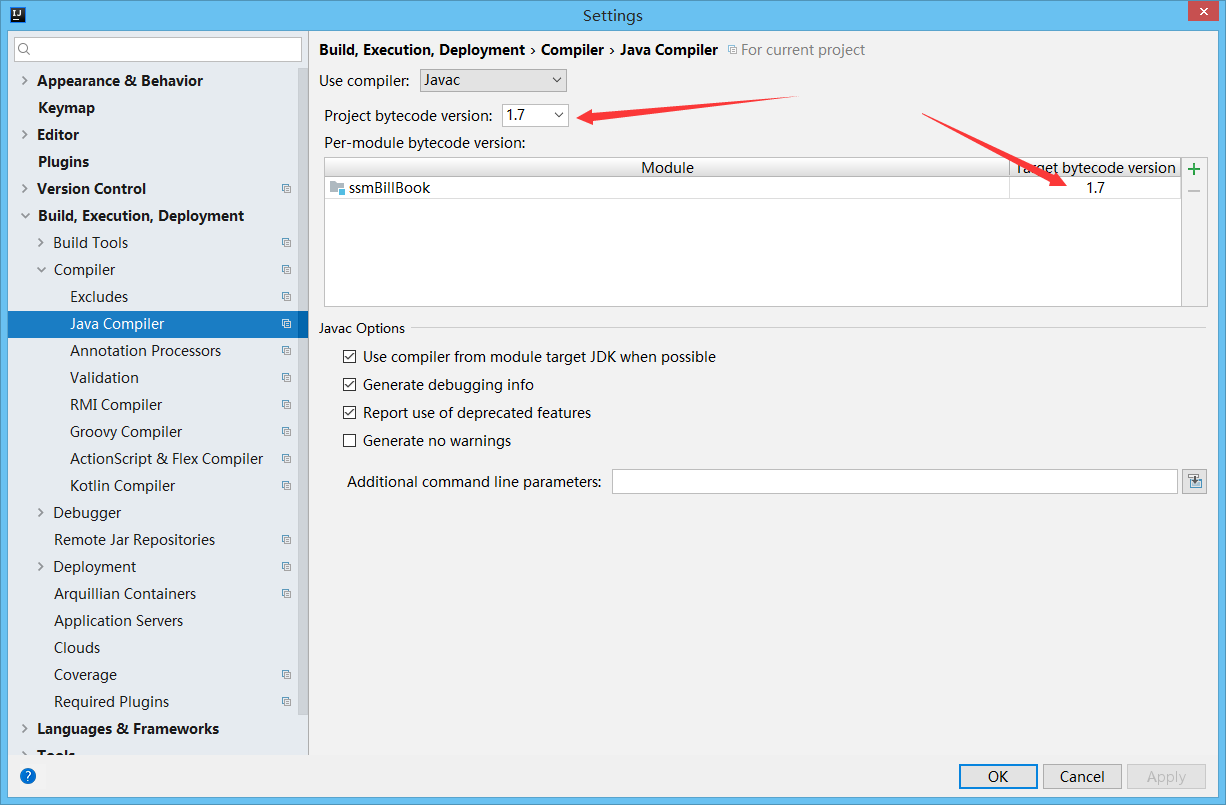This screenshot has width=1226, height=805.
Task: Click the ssmBillBook module folder icon
Action: pyautogui.click(x=337, y=188)
